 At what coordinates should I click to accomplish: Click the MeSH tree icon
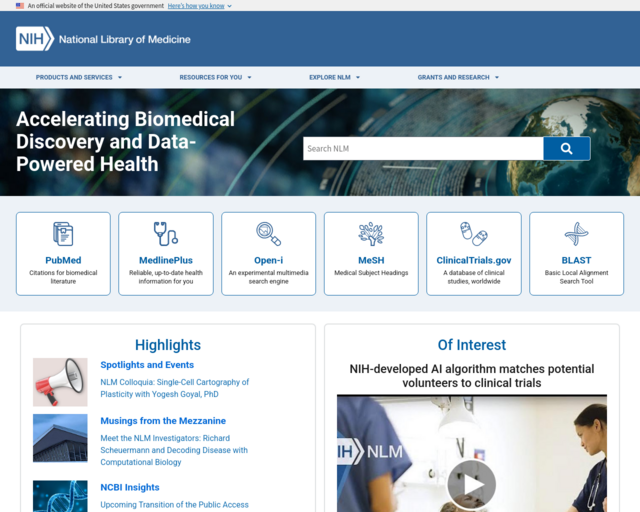(x=371, y=234)
